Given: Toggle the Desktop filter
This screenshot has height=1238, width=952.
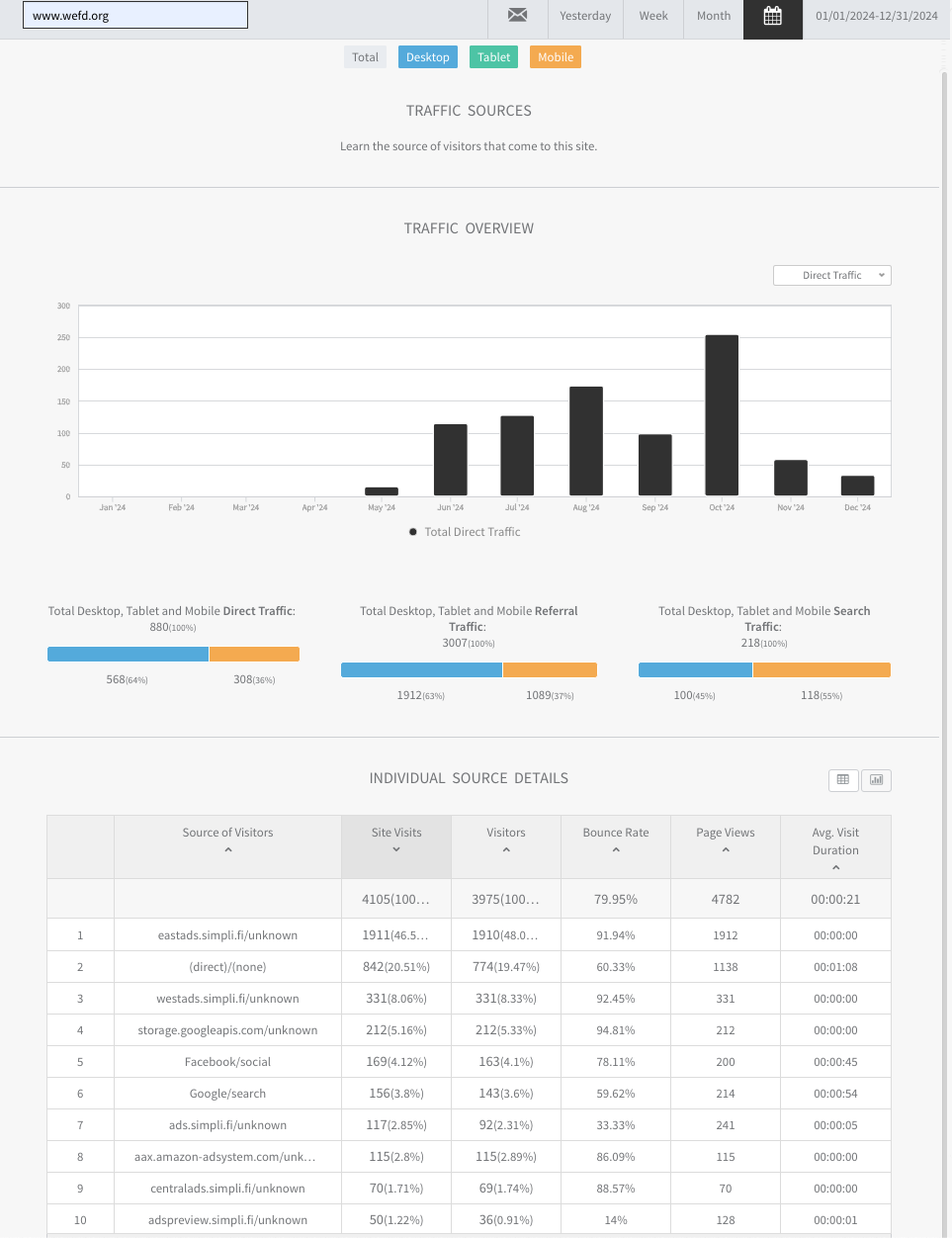Looking at the screenshot, I should (x=428, y=57).
